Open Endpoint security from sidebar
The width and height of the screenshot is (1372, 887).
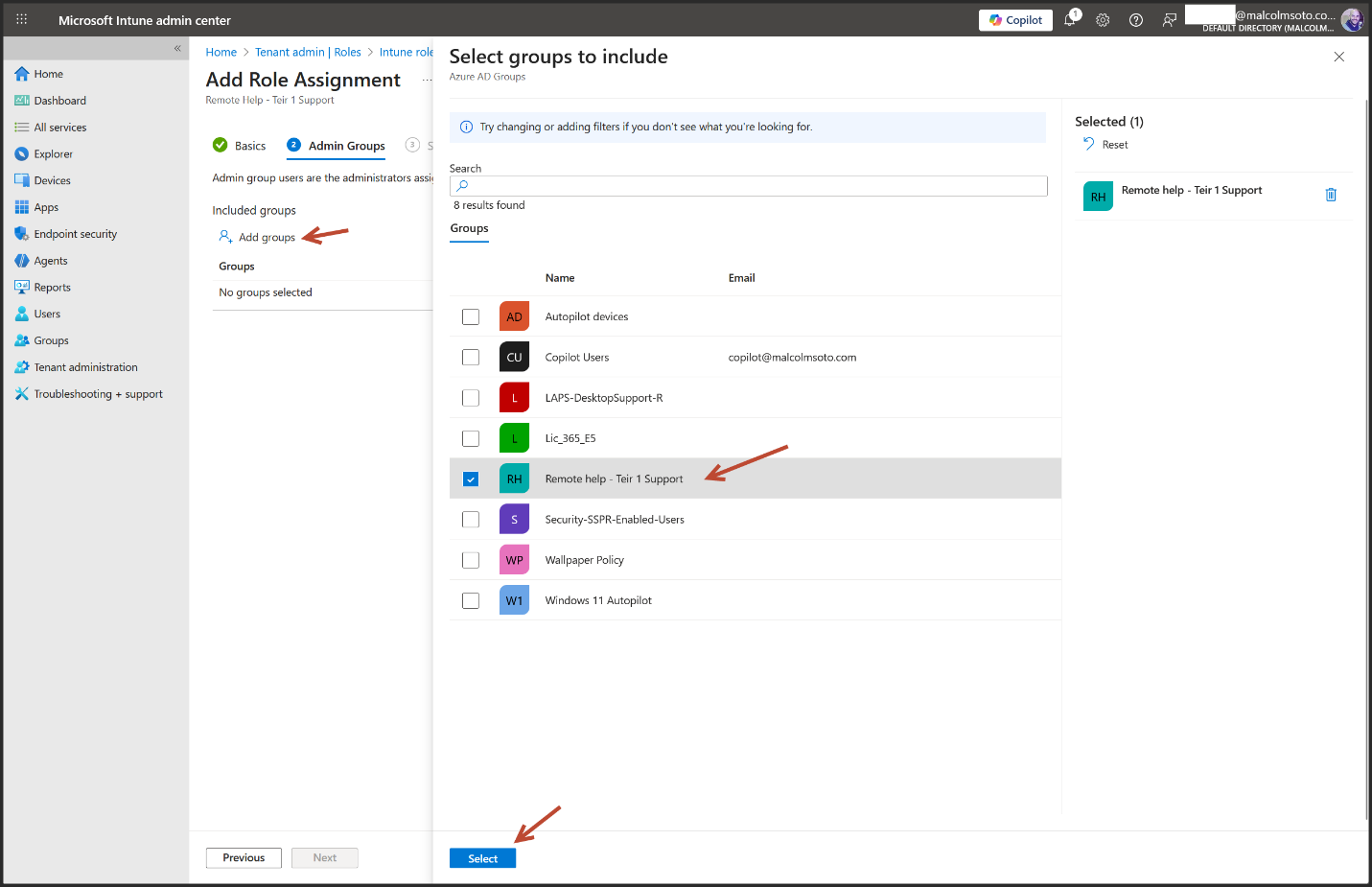point(75,234)
